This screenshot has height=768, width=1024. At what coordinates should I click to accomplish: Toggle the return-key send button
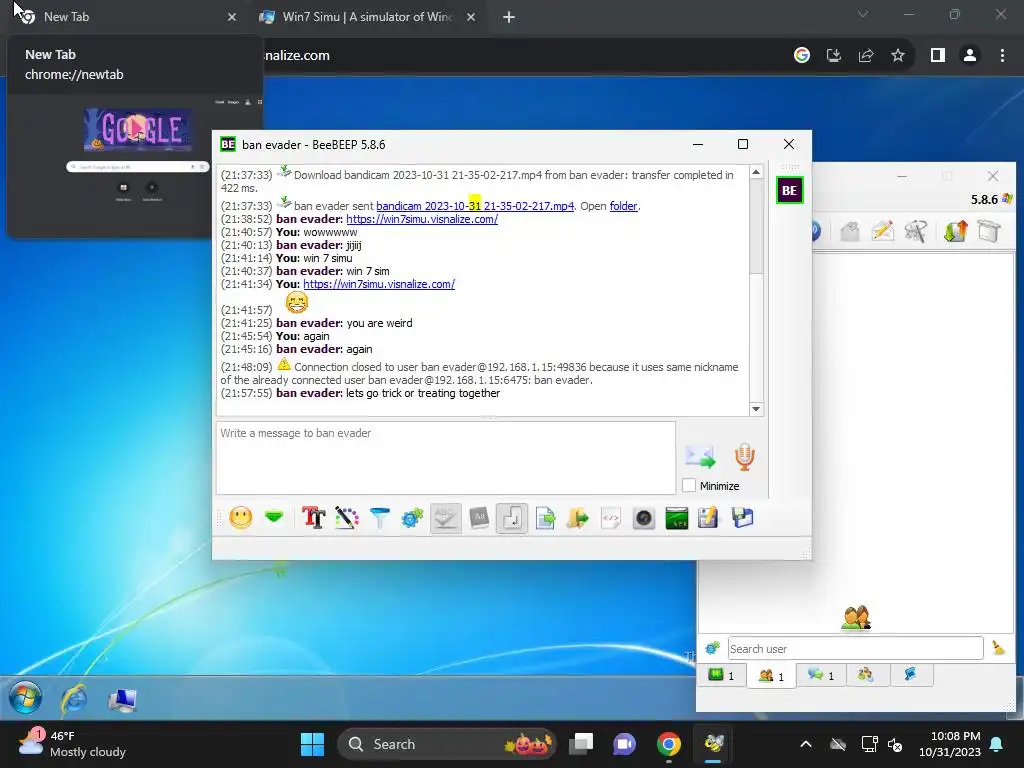(512, 519)
